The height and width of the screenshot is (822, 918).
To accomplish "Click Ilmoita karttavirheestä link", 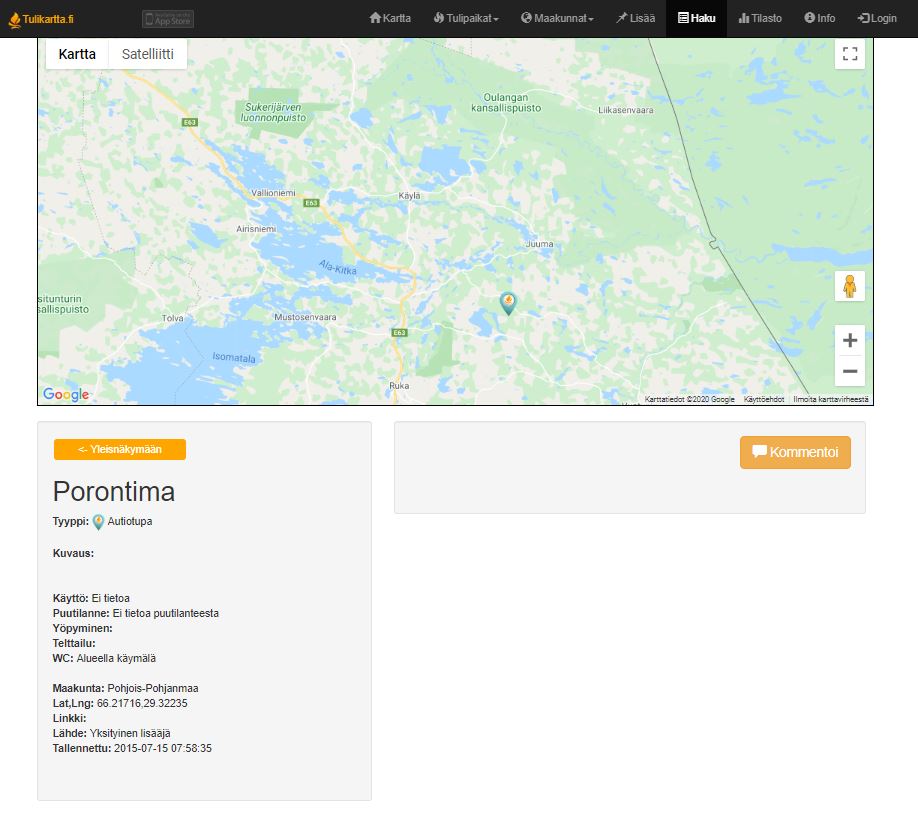I will pyautogui.click(x=831, y=399).
